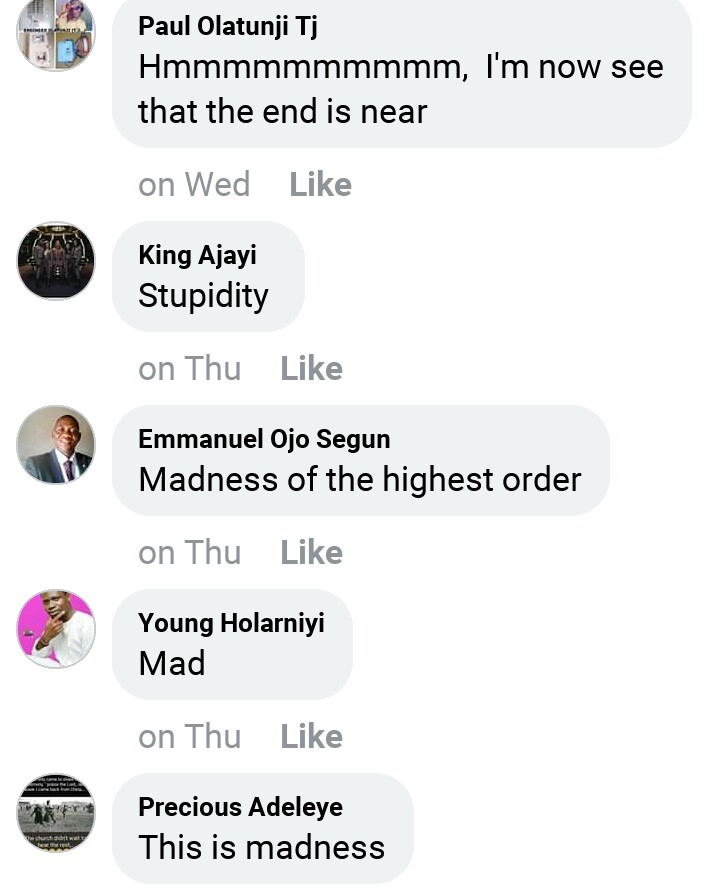This screenshot has width=720, height=892.
Task: Like King Ajayi's "Stupidity" comment
Action: coord(311,369)
